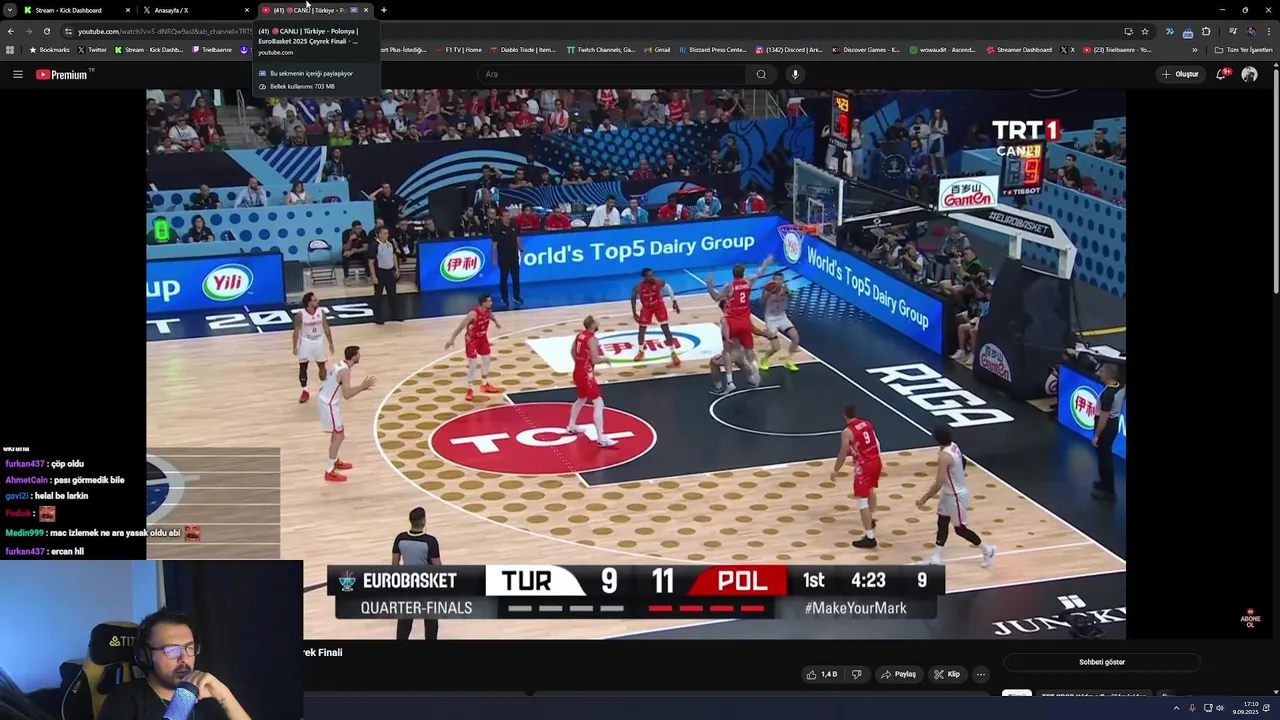
Task: Dislike the video with thumbs-down
Action: (856, 674)
